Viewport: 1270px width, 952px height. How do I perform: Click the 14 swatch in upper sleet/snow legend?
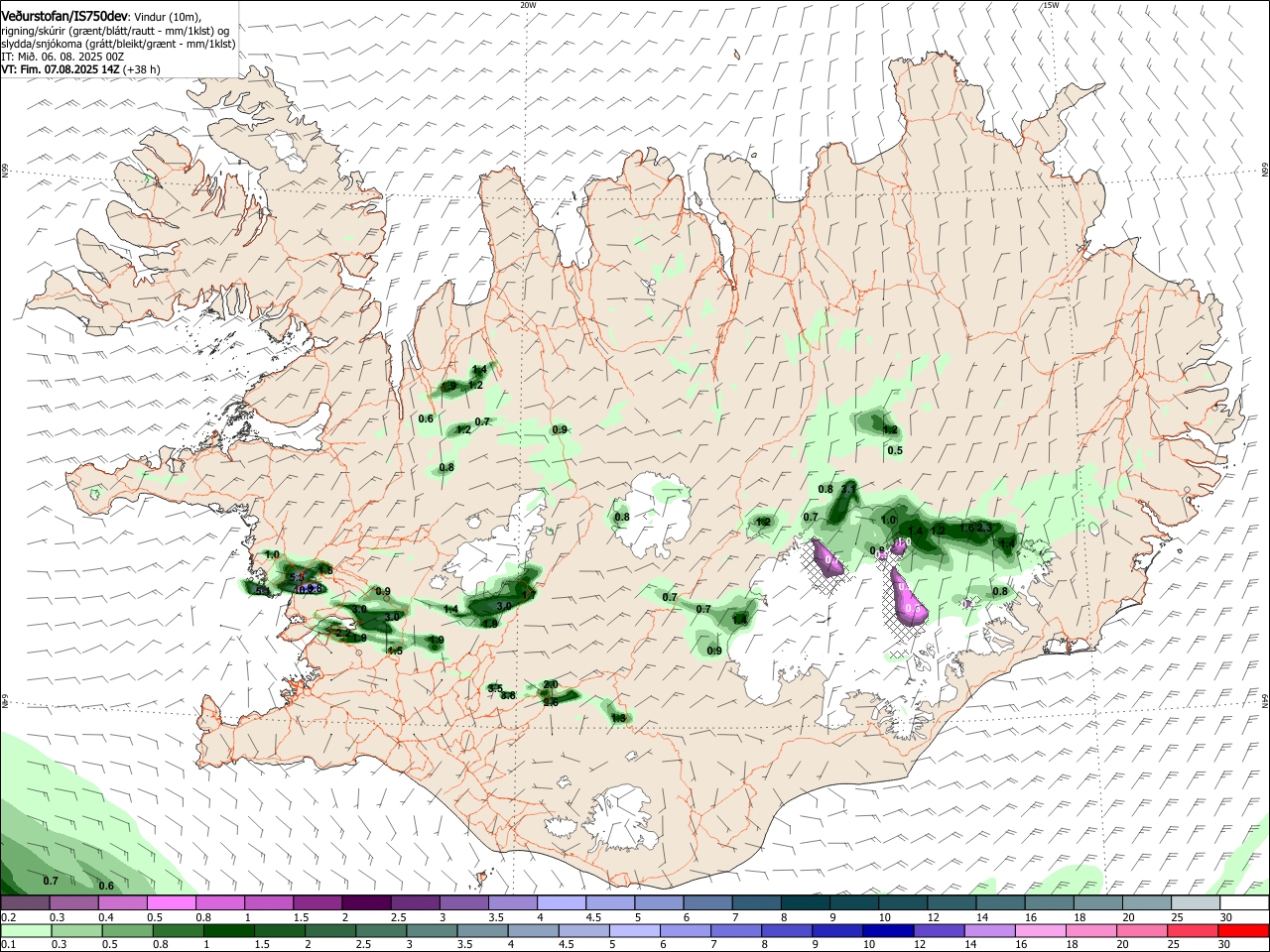[x=999, y=902]
